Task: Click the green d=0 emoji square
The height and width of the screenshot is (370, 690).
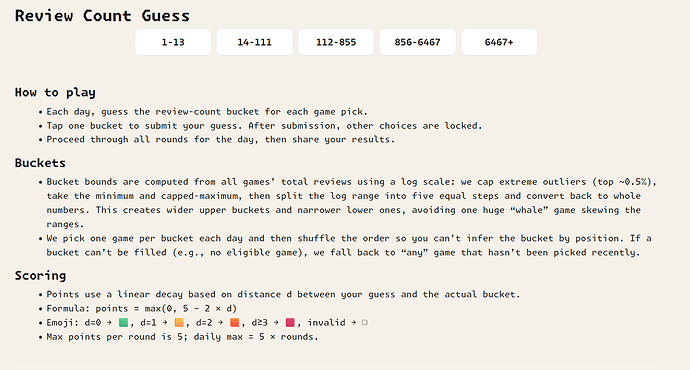Action: (x=124, y=323)
